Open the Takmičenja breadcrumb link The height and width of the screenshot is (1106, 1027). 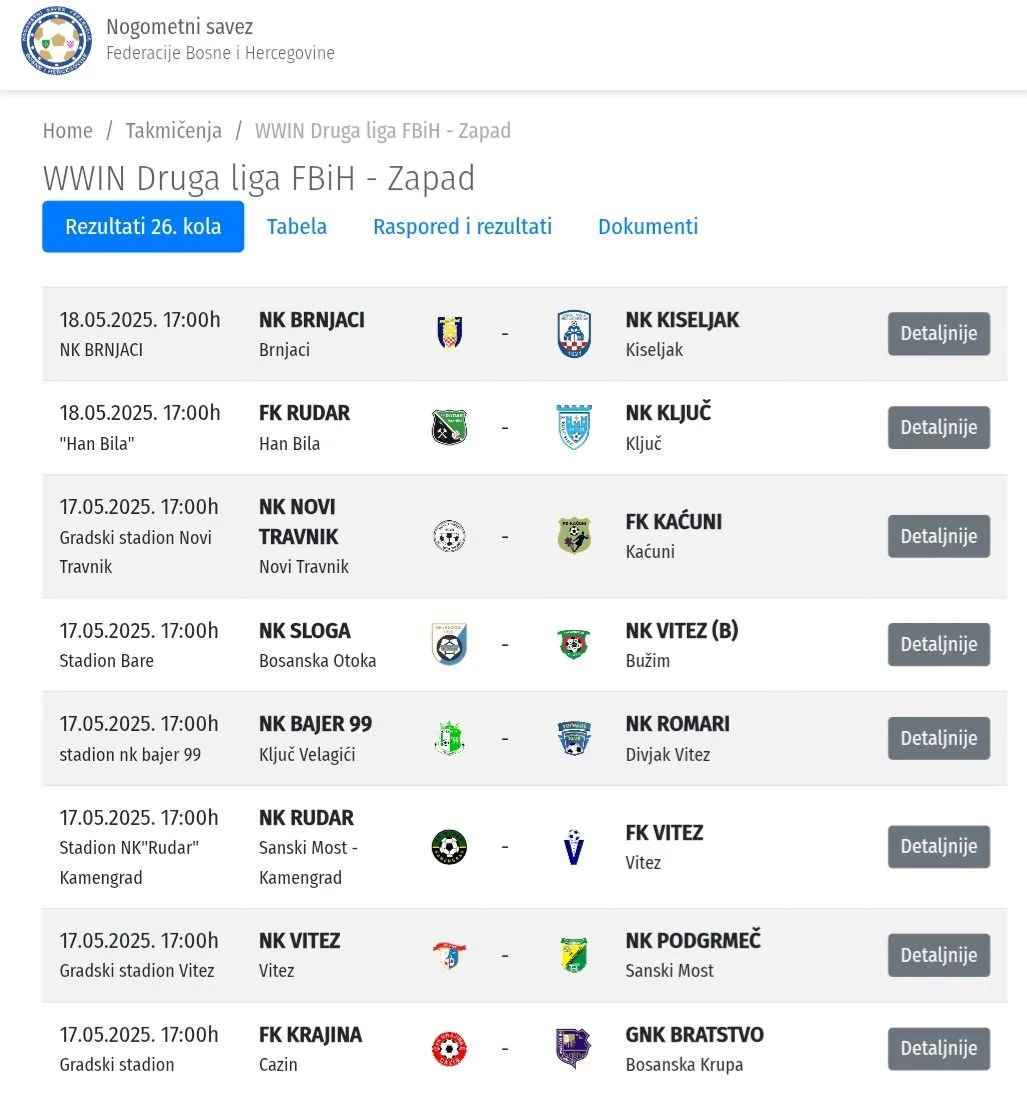tap(174, 130)
